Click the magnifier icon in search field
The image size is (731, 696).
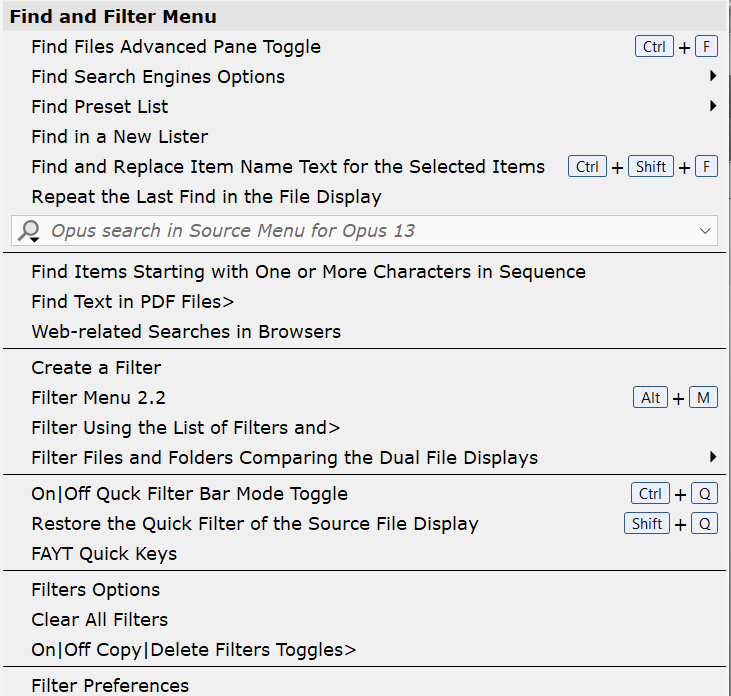(28, 232)
